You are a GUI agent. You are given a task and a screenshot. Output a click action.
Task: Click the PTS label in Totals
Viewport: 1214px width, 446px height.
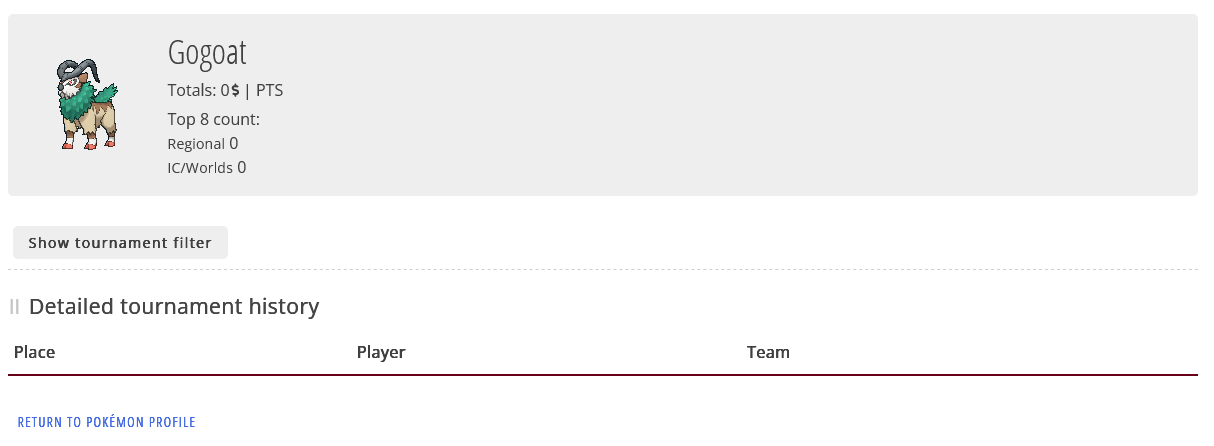270,90
